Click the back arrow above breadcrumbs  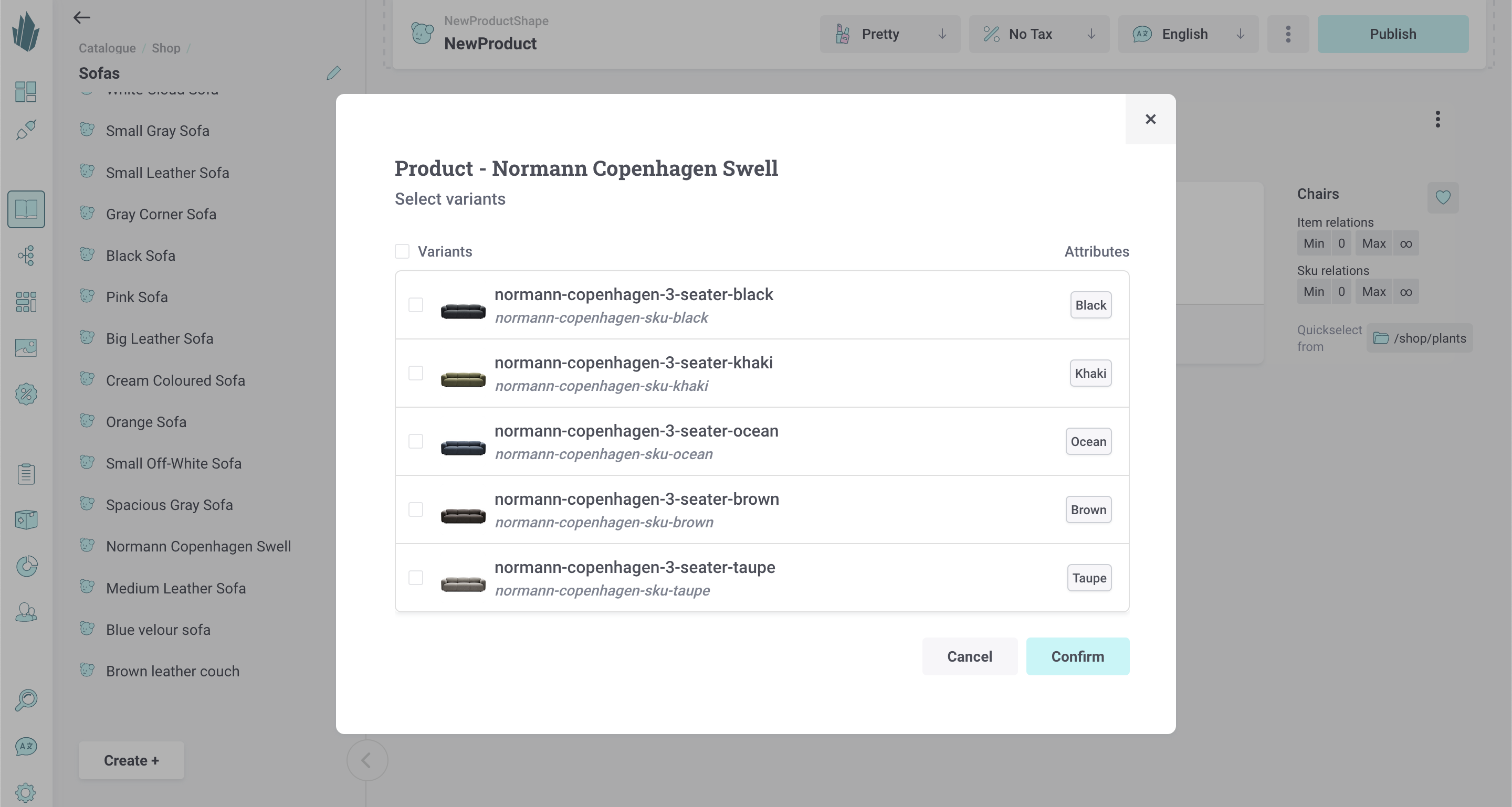click(x=81, y=18)
